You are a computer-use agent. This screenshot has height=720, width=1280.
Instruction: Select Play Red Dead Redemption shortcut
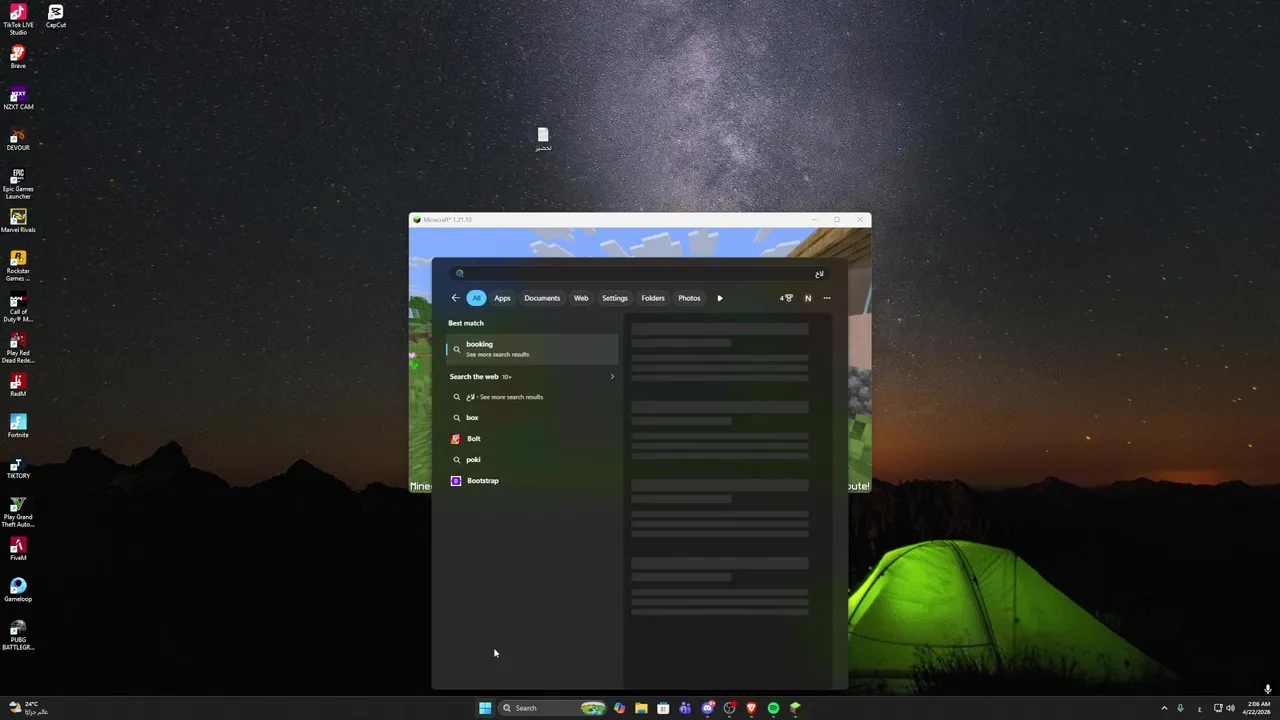[18, 348]
